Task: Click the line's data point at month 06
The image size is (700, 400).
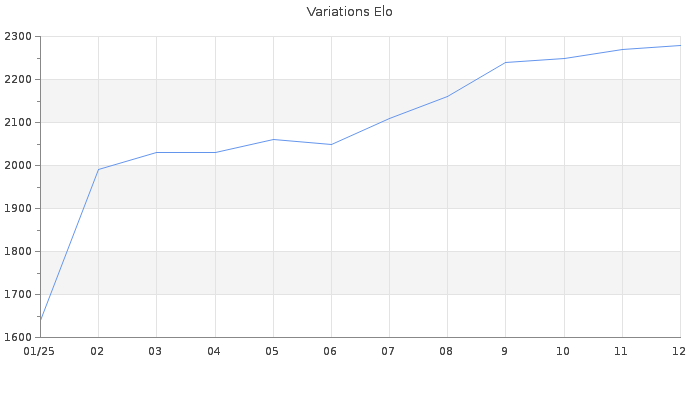Action: (331, 144)
